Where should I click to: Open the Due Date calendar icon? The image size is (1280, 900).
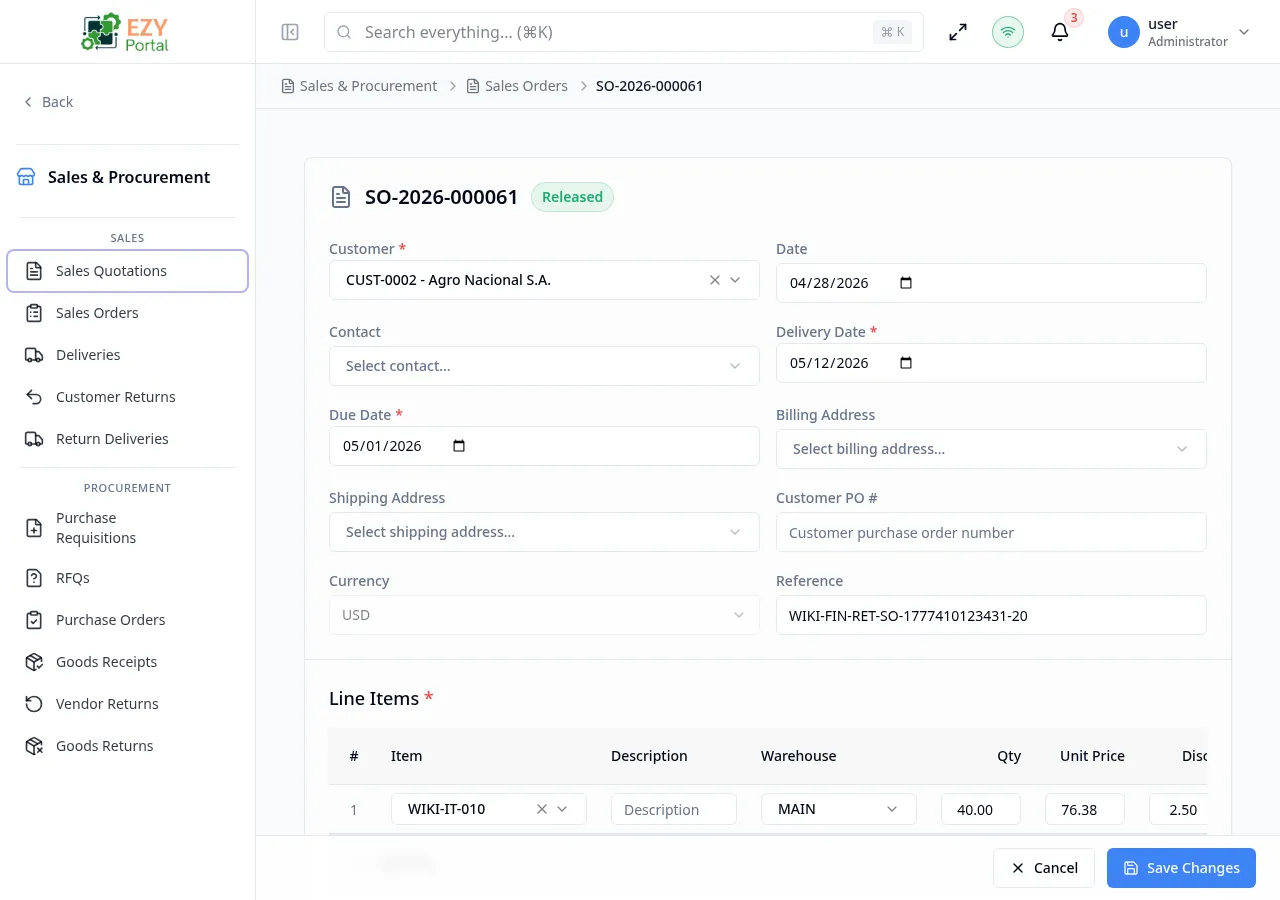click(459, 446)
